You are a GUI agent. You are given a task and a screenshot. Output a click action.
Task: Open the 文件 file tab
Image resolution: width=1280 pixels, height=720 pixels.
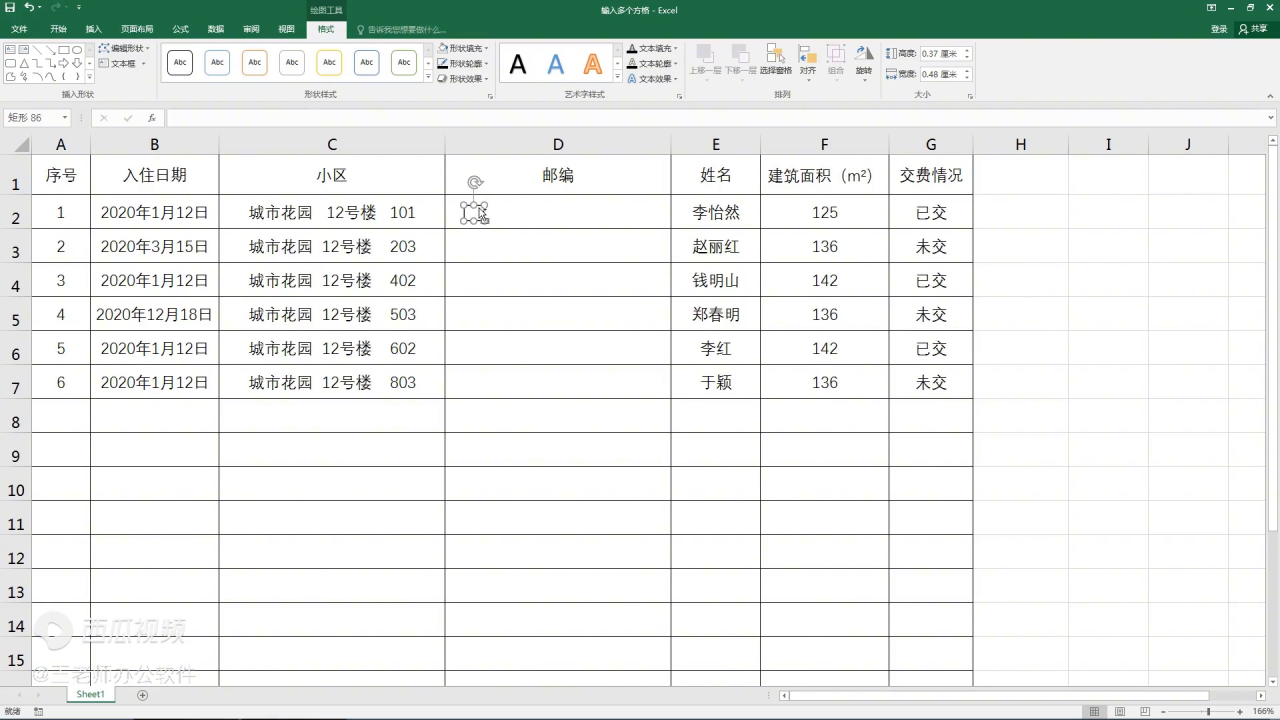pos(19,29)
